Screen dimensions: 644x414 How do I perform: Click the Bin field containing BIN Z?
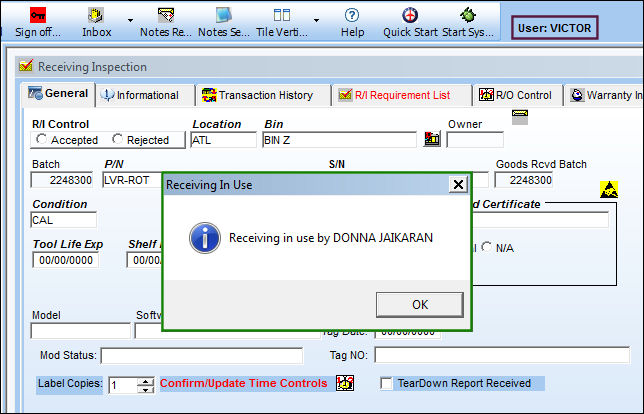tap(339, 140)
